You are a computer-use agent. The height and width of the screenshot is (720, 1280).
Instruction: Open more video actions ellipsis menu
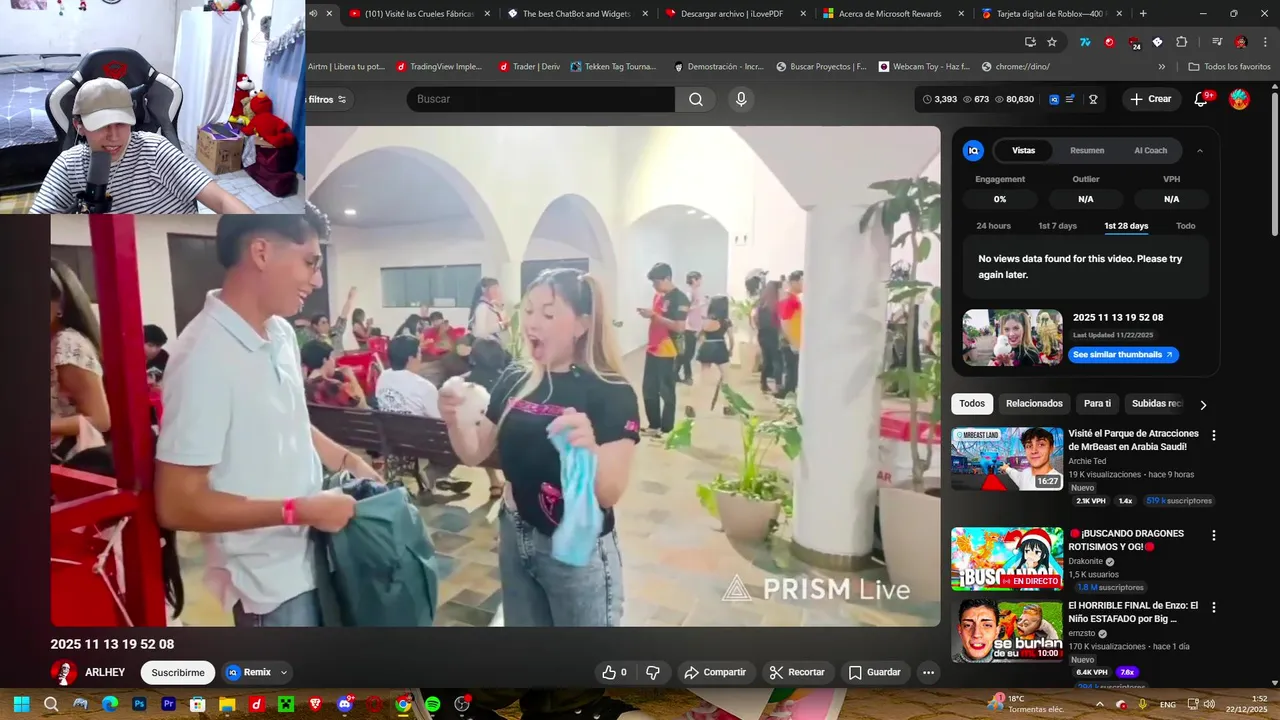click(929, 672)
